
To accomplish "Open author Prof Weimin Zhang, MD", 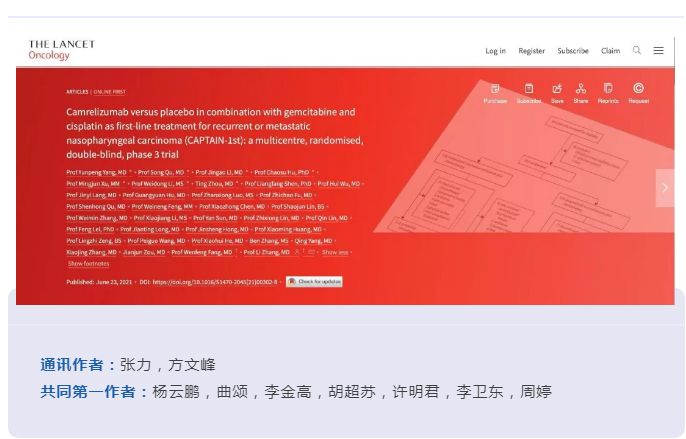I will click(x=97, y=218).
